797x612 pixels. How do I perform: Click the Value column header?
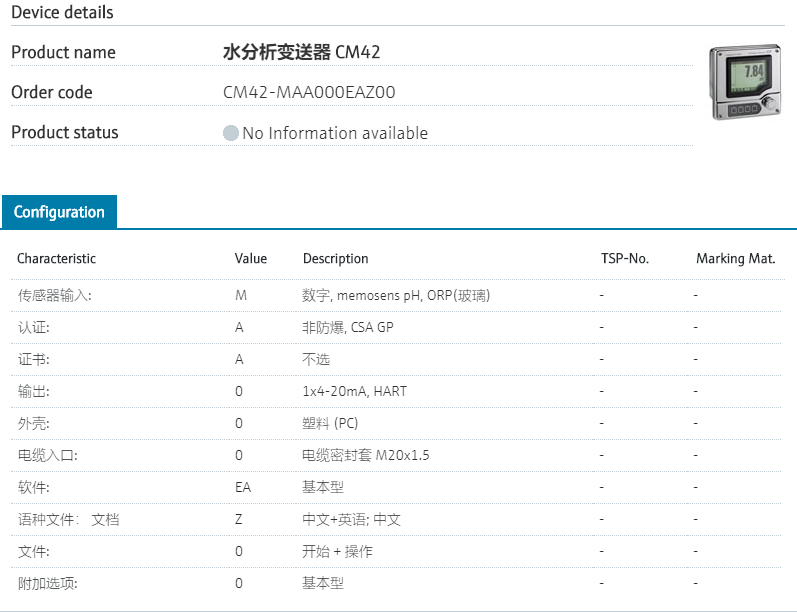pos(251,258)
